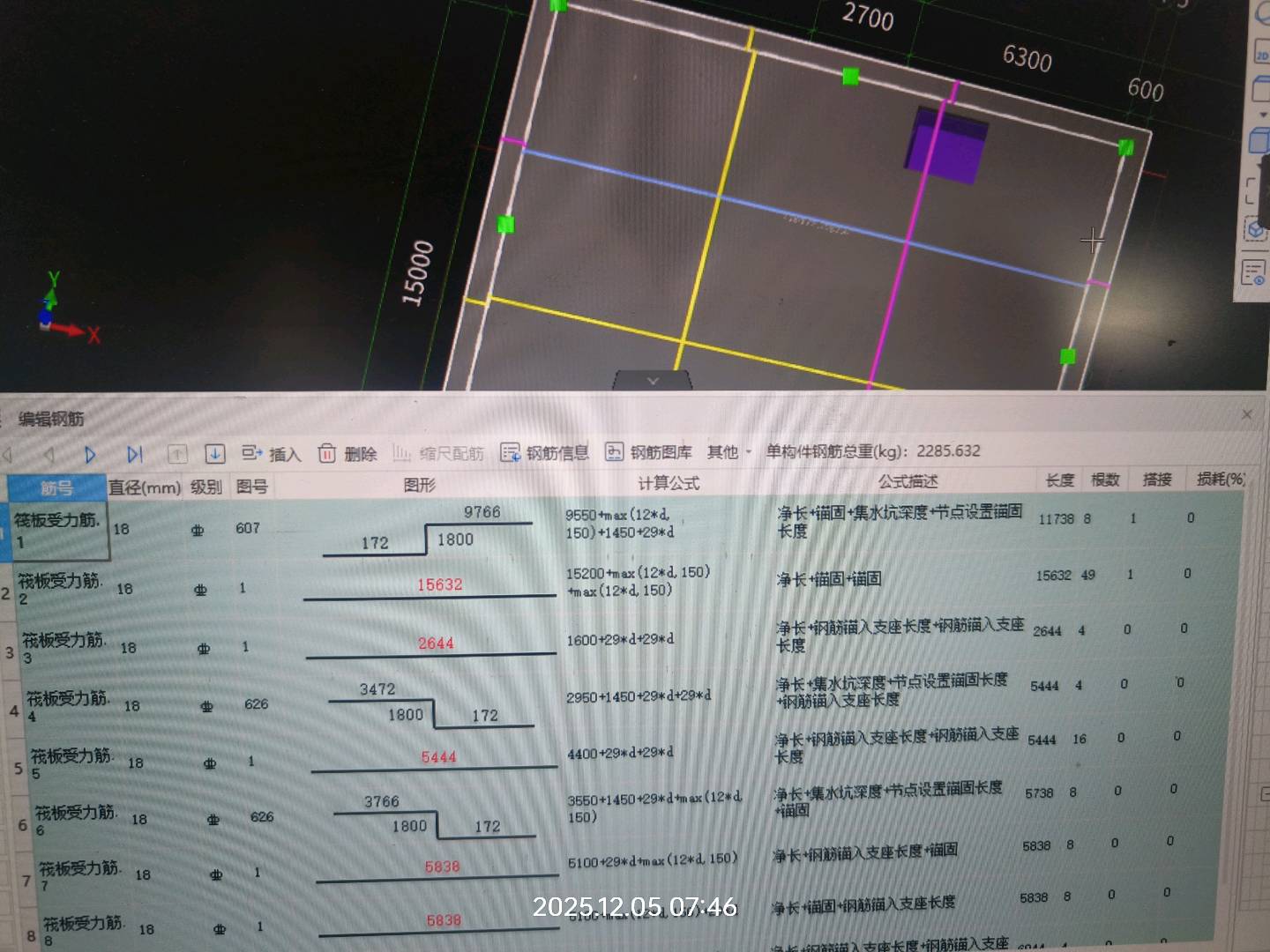Switch to 2D view icon

(1261, 51)
